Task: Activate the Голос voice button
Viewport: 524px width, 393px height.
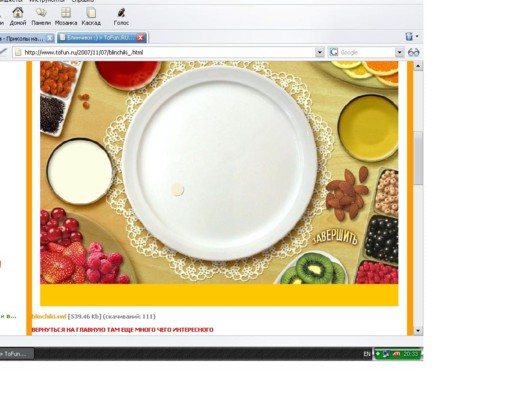Action: 121,17
